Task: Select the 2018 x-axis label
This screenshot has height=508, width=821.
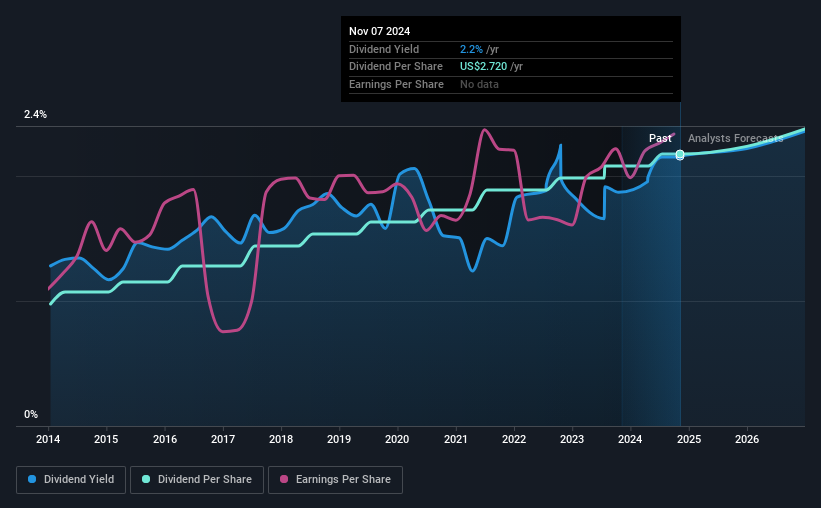Action: point(281,439)
